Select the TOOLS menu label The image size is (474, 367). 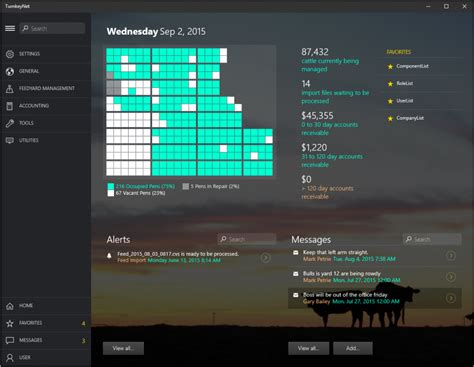point(26,123)
